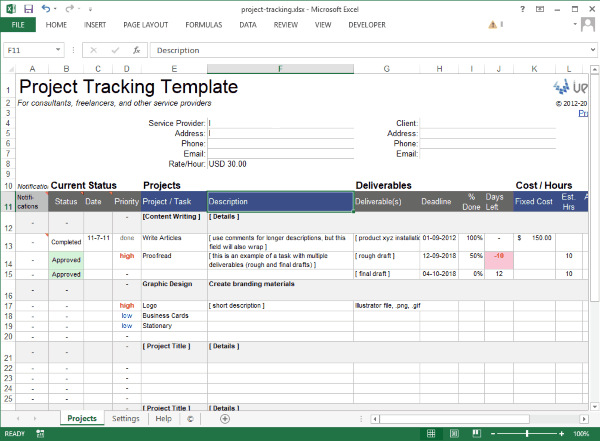Click the Undo arrow icon
This screenshot has width=600, height=441.
[46, 8]
